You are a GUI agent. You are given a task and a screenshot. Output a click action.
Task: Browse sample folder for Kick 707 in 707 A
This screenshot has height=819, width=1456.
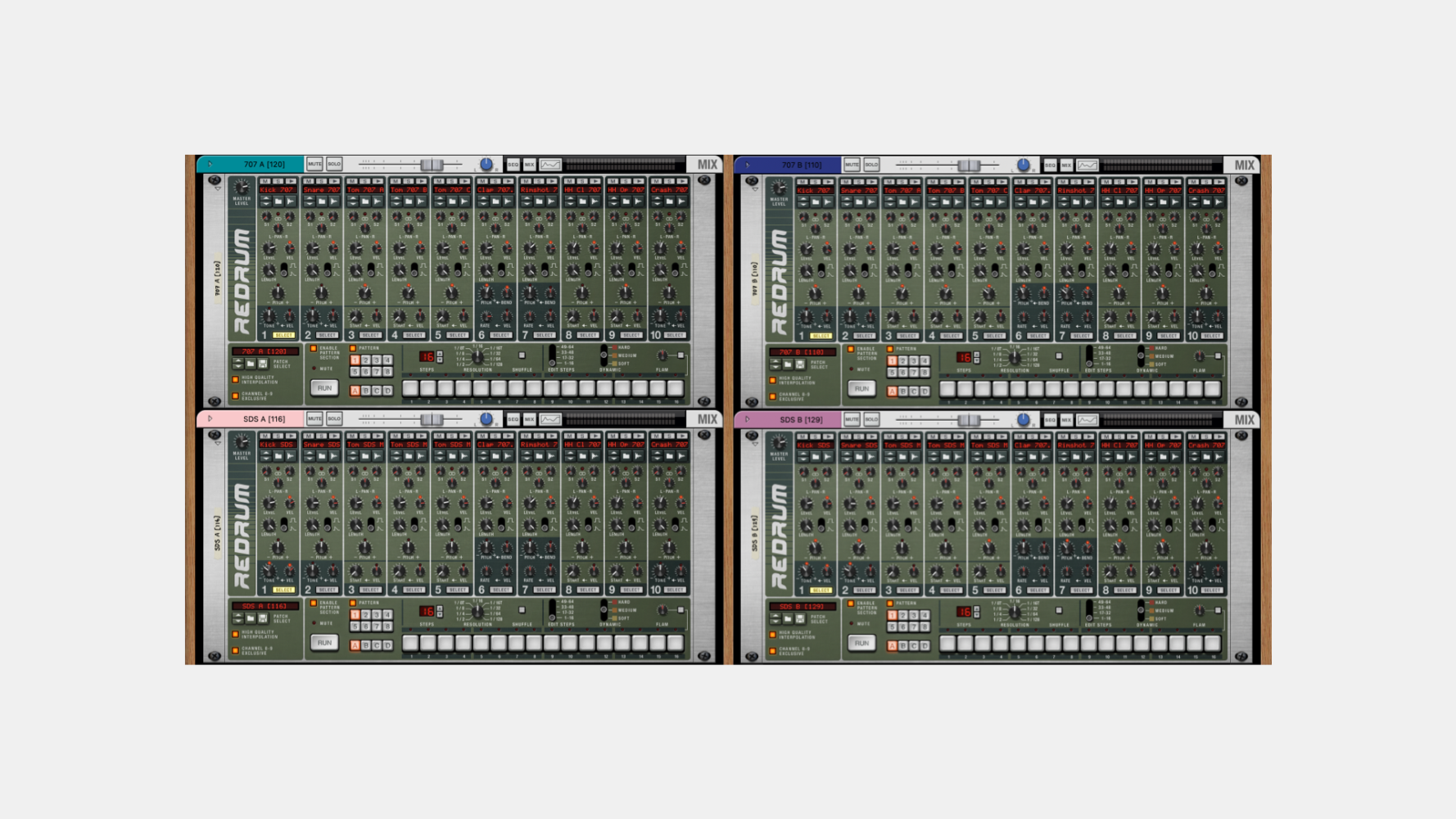click(x=278, y=201)
